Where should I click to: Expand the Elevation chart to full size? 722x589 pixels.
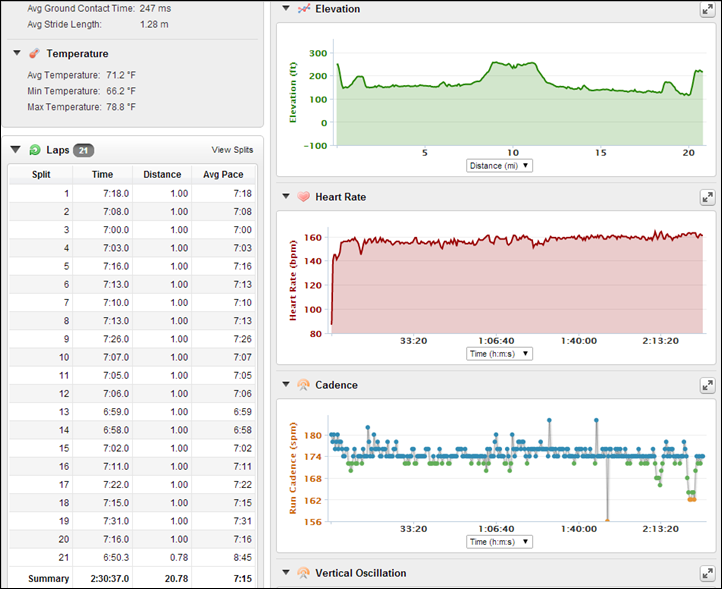tap(707, 9)
